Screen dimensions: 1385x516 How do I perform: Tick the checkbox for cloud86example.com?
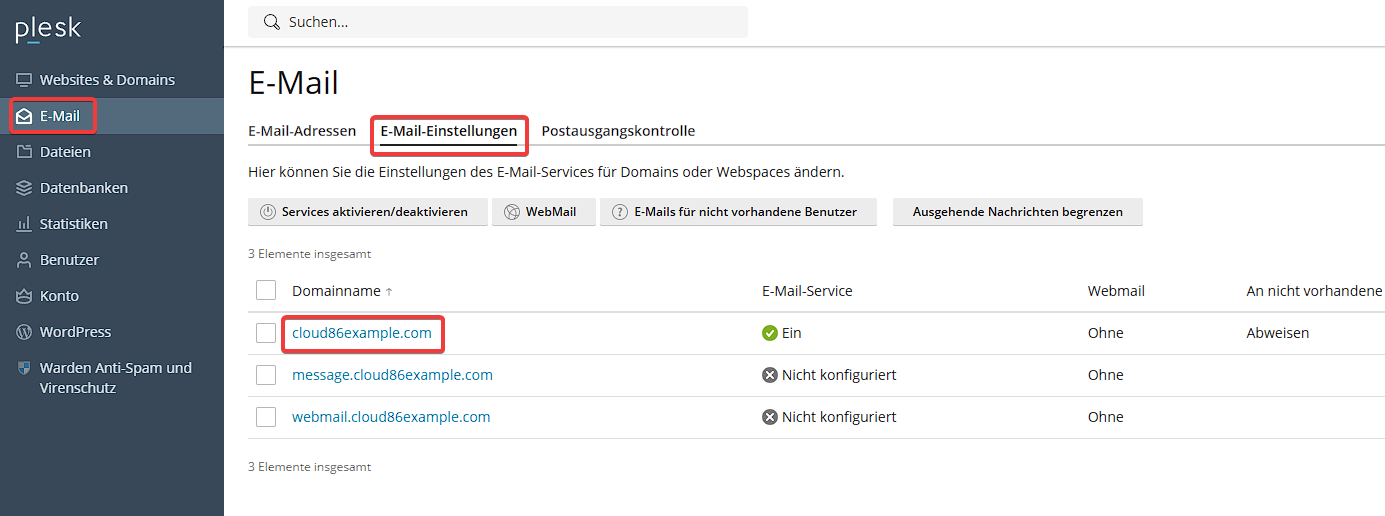[266, 333]
